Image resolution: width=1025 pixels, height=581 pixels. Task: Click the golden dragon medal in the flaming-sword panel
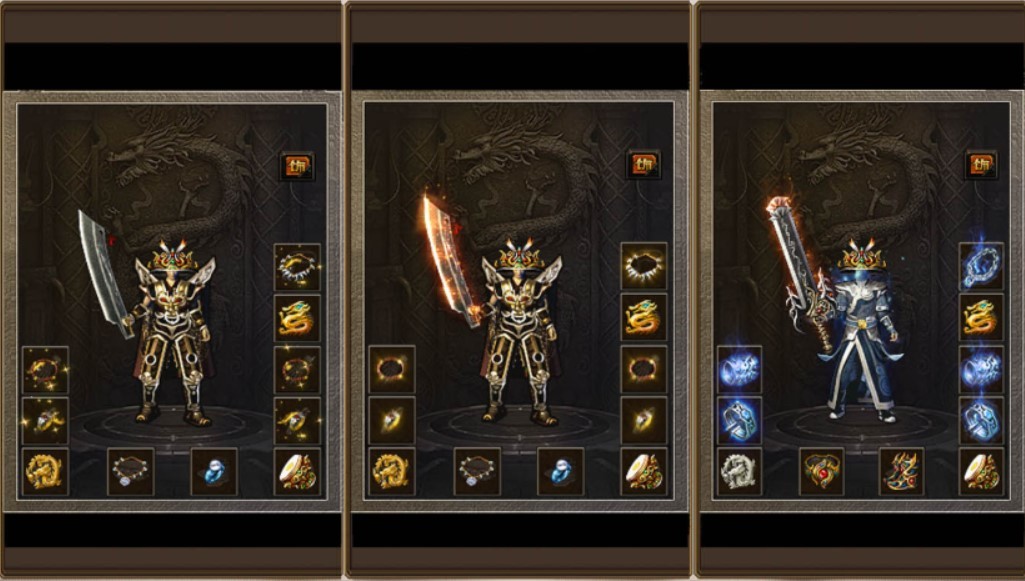[392, 471]
